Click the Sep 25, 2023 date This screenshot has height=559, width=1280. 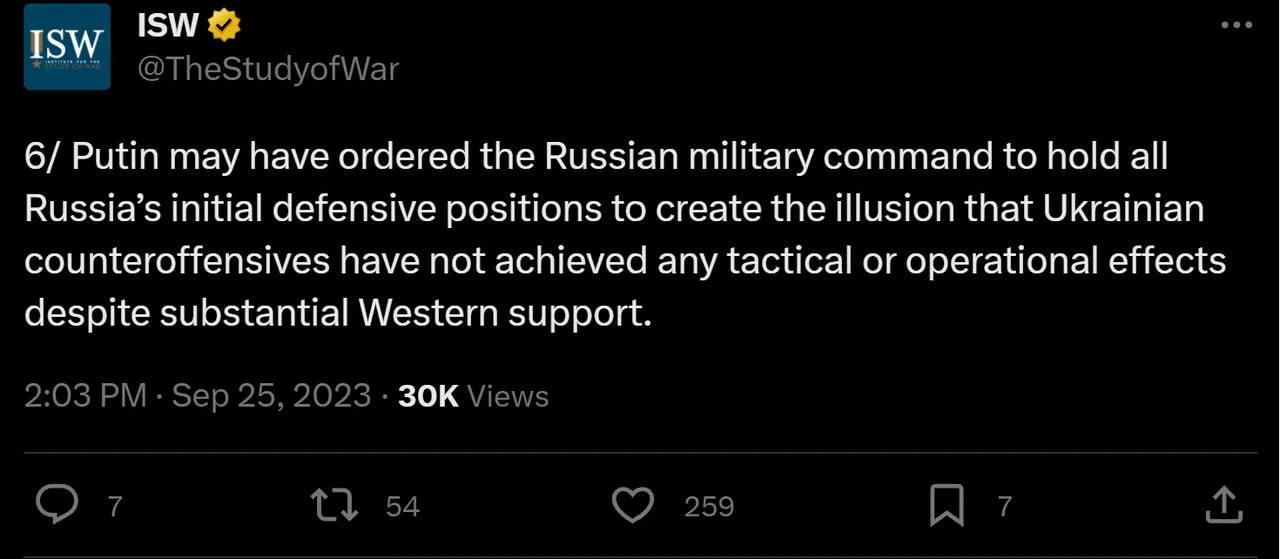[271, 396]
